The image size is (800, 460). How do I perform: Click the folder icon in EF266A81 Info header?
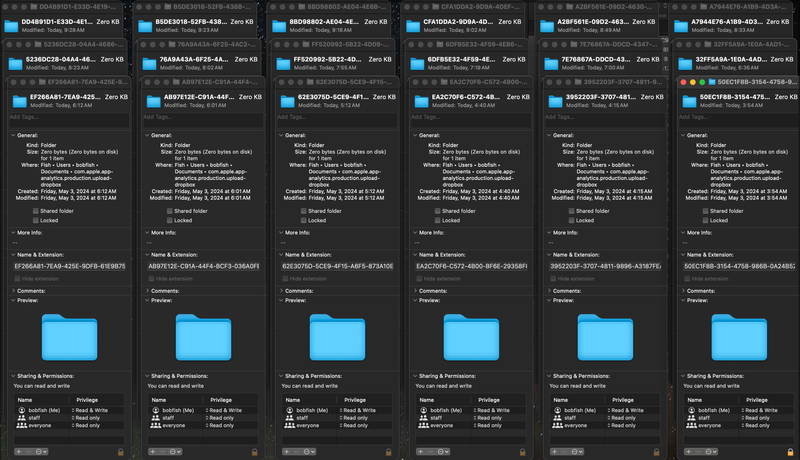point(19,101)
